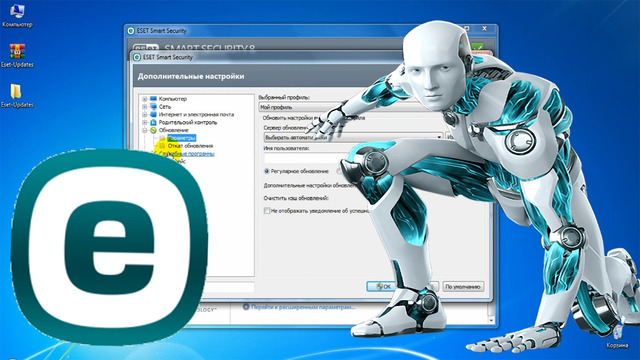Select Служебные программы in the tree

(x=187, y=154)
